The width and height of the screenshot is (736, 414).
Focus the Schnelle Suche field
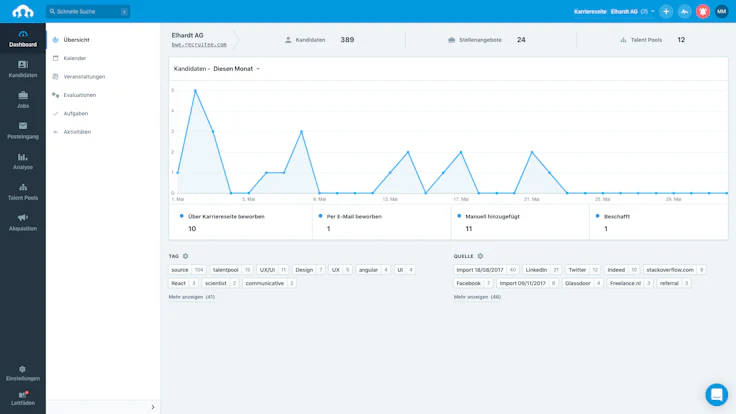[x=88, y=11]
